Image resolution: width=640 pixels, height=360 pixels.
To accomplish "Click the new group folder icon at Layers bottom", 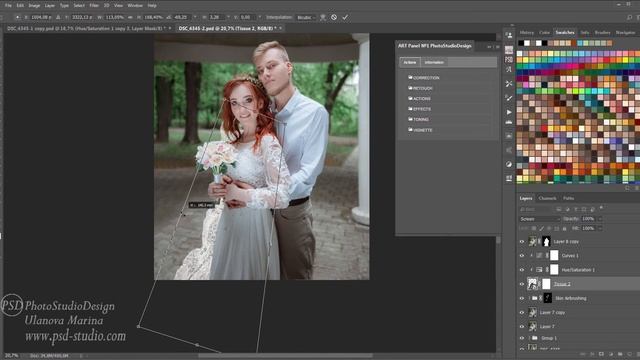I will point(620,354).
